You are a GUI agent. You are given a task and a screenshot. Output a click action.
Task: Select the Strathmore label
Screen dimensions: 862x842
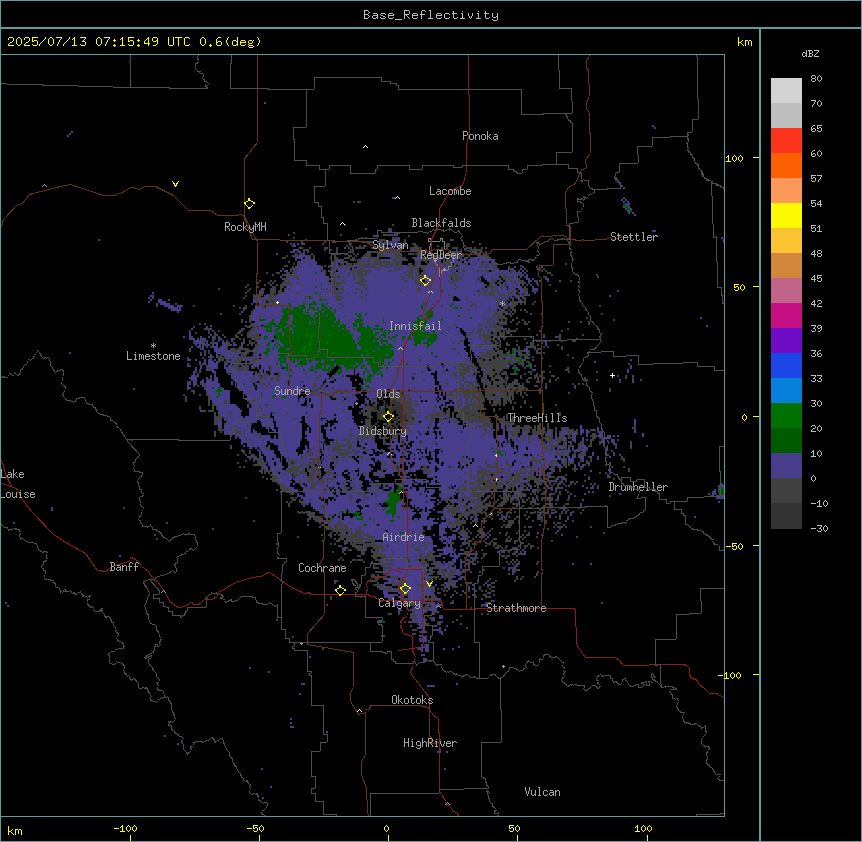click(516, 608)
